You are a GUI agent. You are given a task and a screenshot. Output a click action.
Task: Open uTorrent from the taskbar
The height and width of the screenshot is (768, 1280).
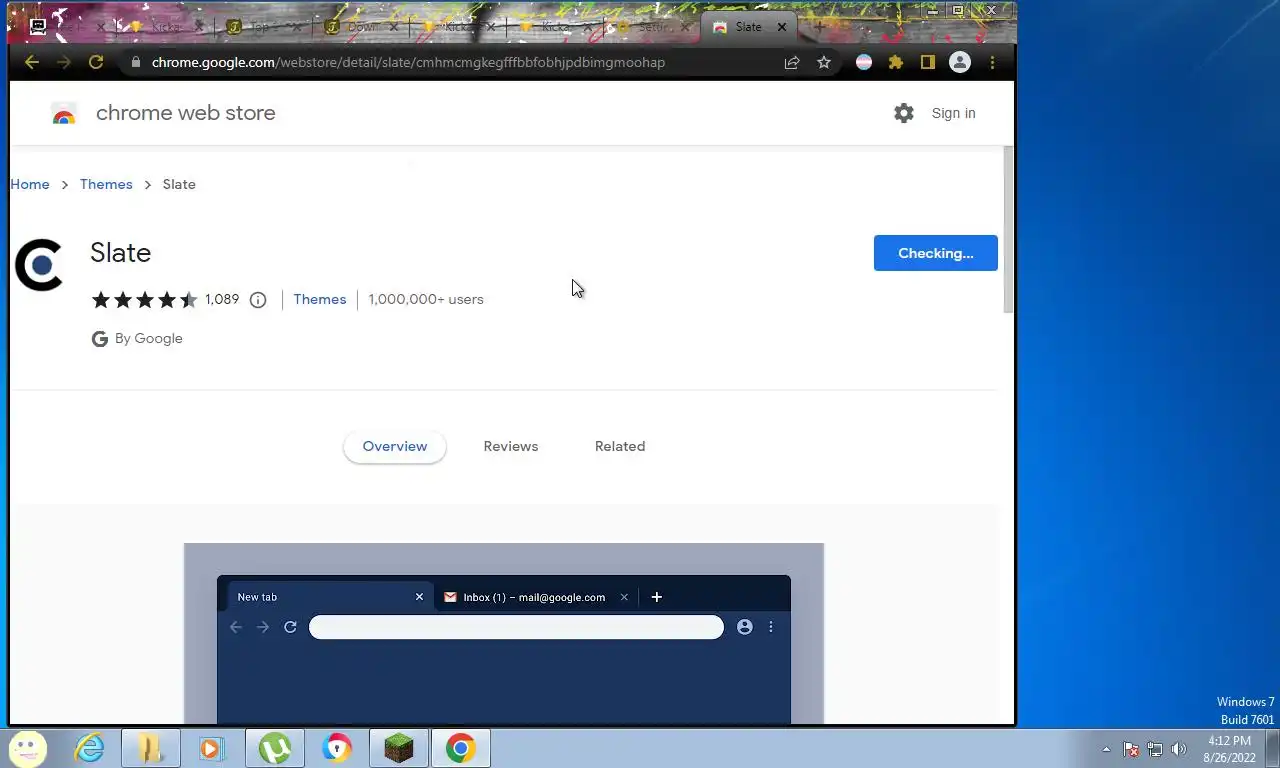tap(275, 748)
